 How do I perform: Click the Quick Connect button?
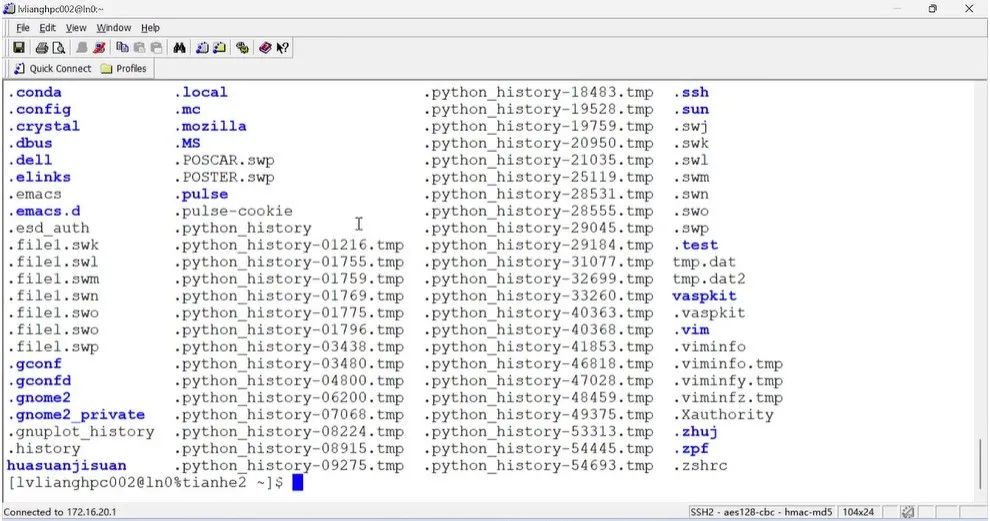pyautogui.click(x=52, y=68)
